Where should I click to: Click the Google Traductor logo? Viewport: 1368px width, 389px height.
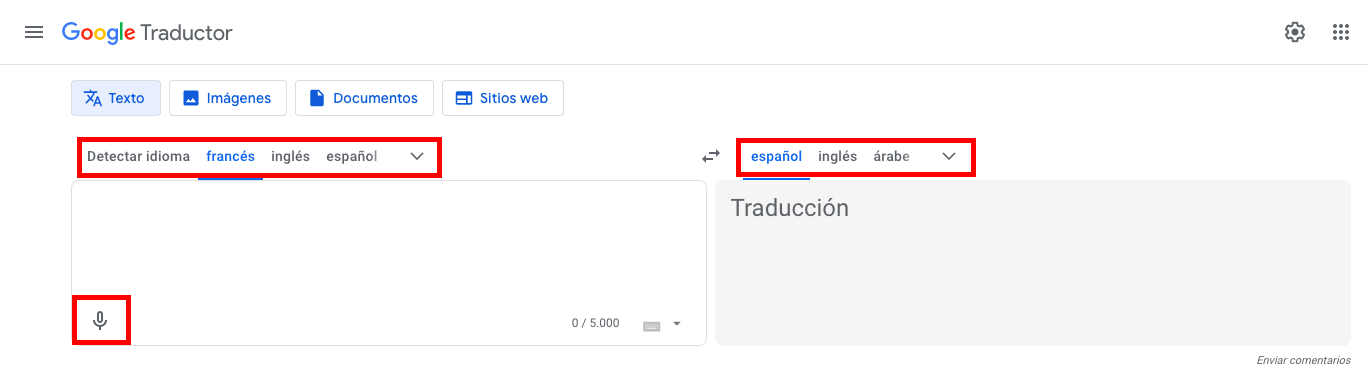coord(147,32)
